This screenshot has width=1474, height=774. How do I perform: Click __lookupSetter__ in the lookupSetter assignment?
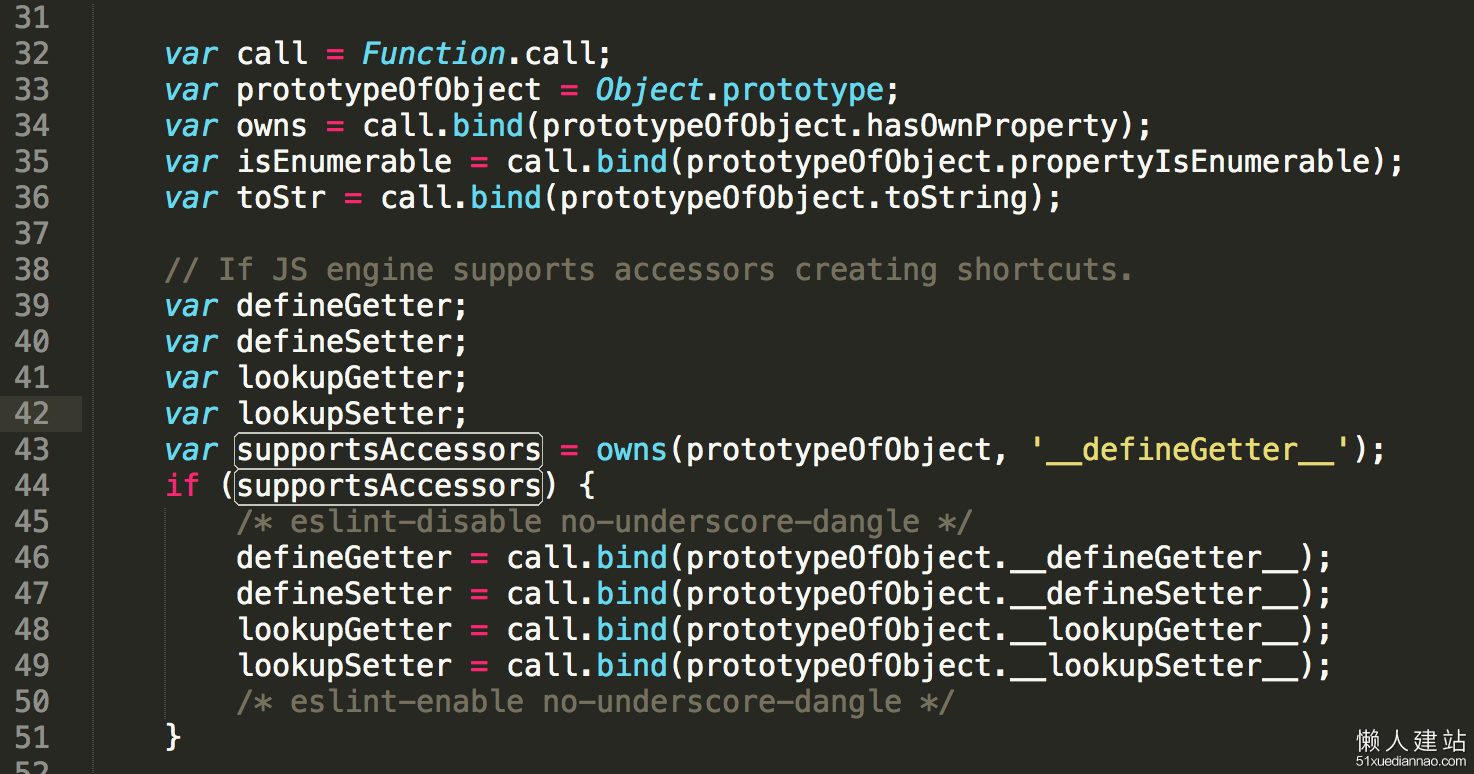point(1155,666)
